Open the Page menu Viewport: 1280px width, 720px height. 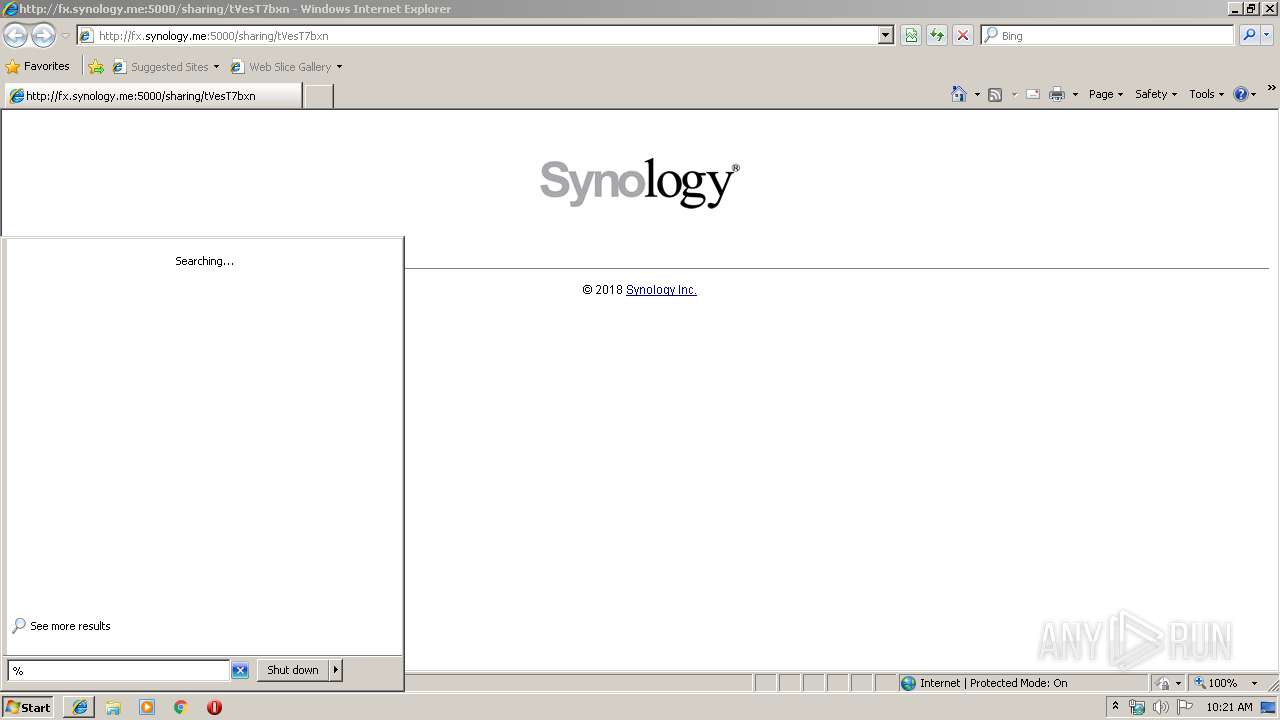[1106, 94]
